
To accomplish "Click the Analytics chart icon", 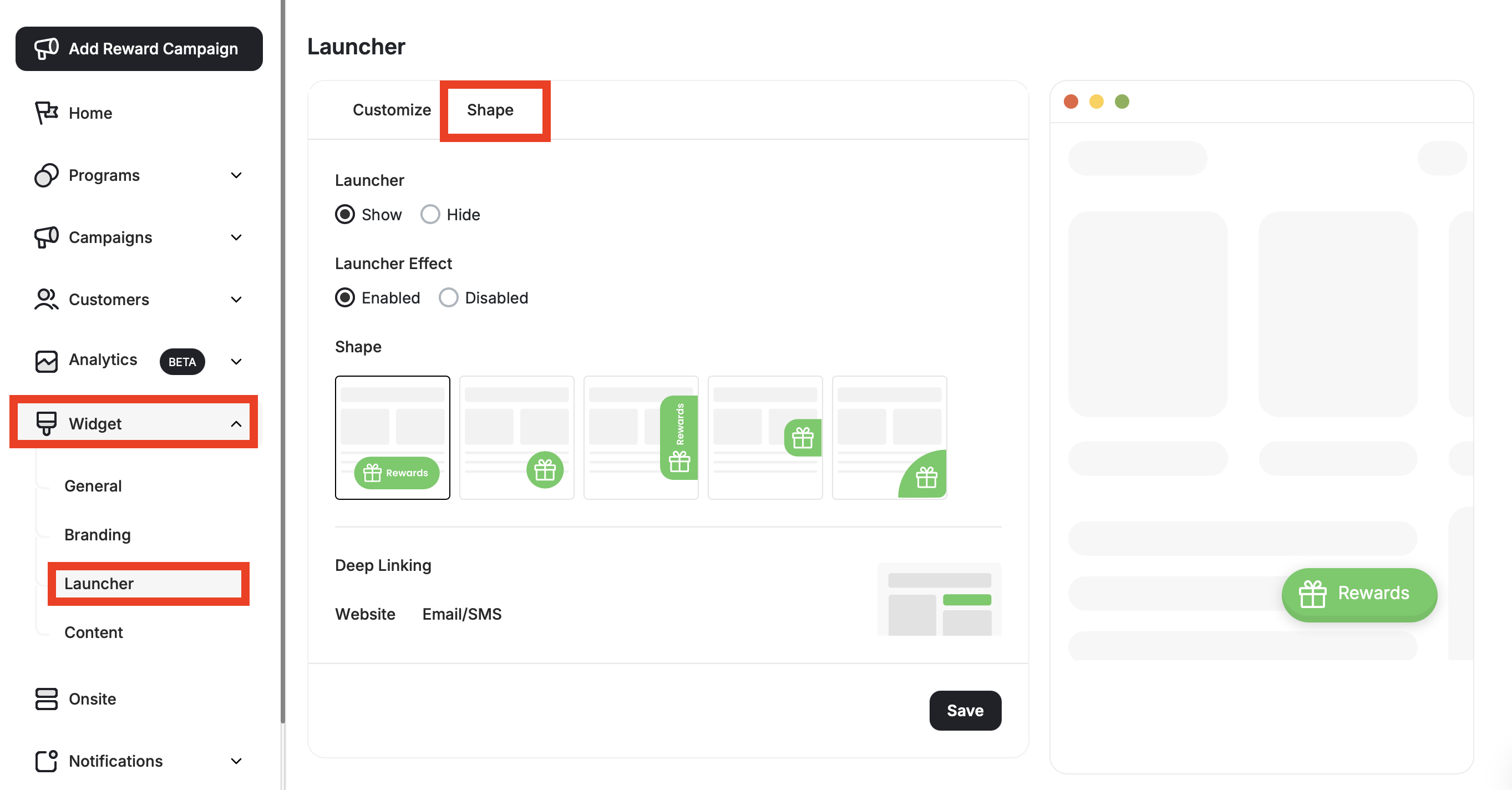I will tap(46, 361).
